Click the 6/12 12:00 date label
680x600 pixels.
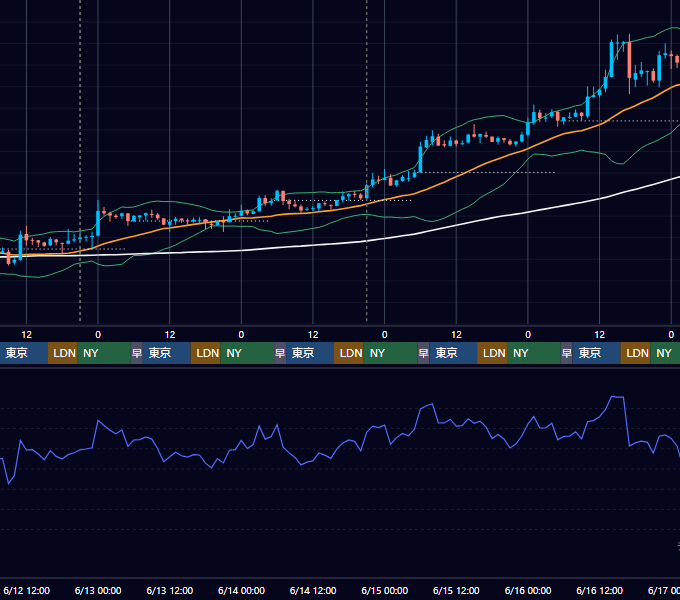[x=26, y=590]
